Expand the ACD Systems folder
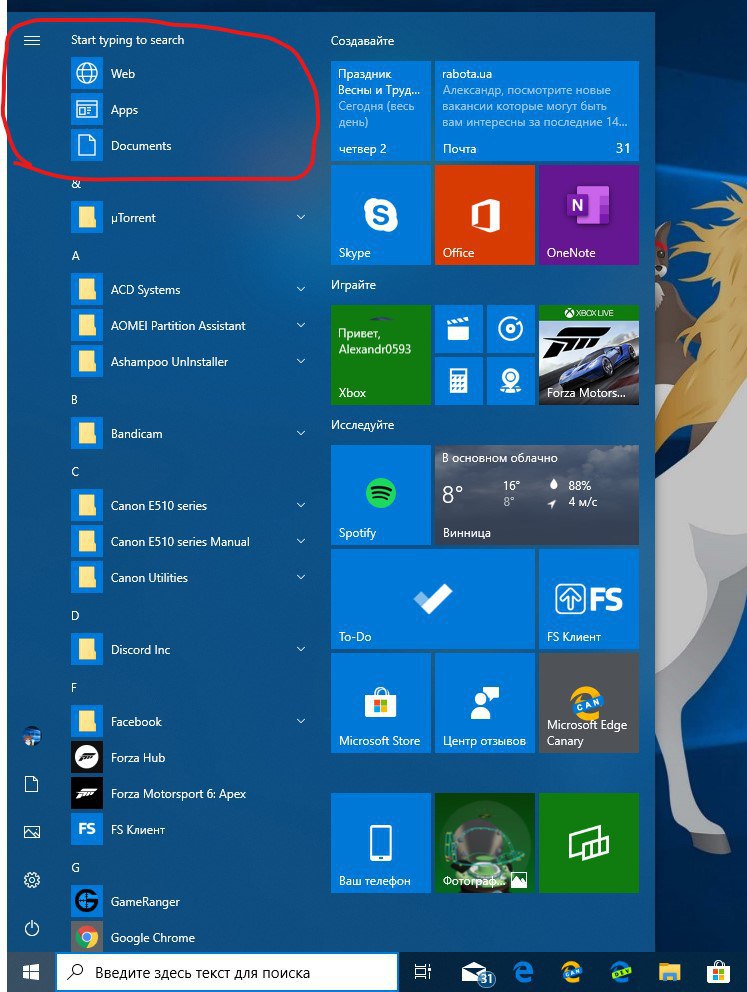The height and width of the screenshot is (992, 747). tap(190, 290)
